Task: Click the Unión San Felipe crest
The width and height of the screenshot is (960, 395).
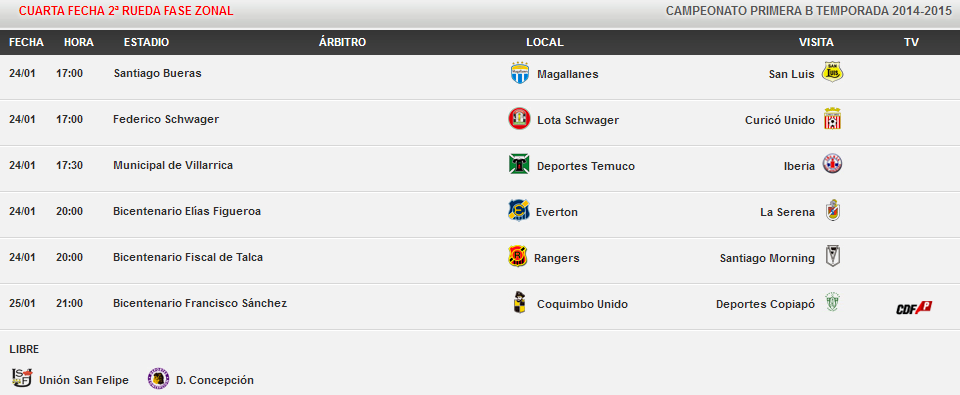Action: click(x=22, y=378)
